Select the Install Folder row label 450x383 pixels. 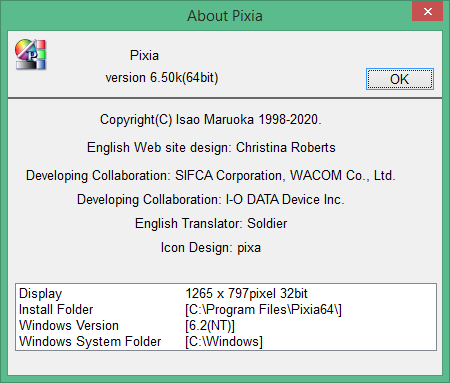click(56, 310)
